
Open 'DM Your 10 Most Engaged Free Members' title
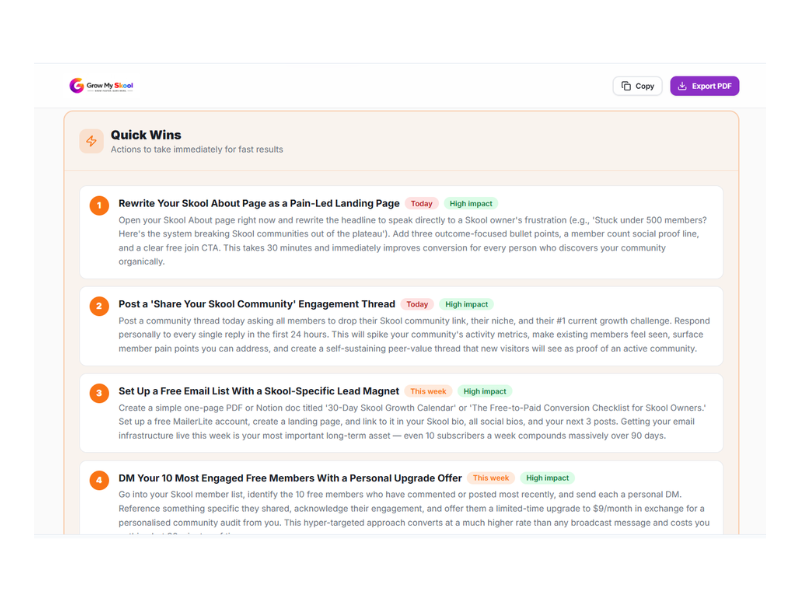click(290, 478)
